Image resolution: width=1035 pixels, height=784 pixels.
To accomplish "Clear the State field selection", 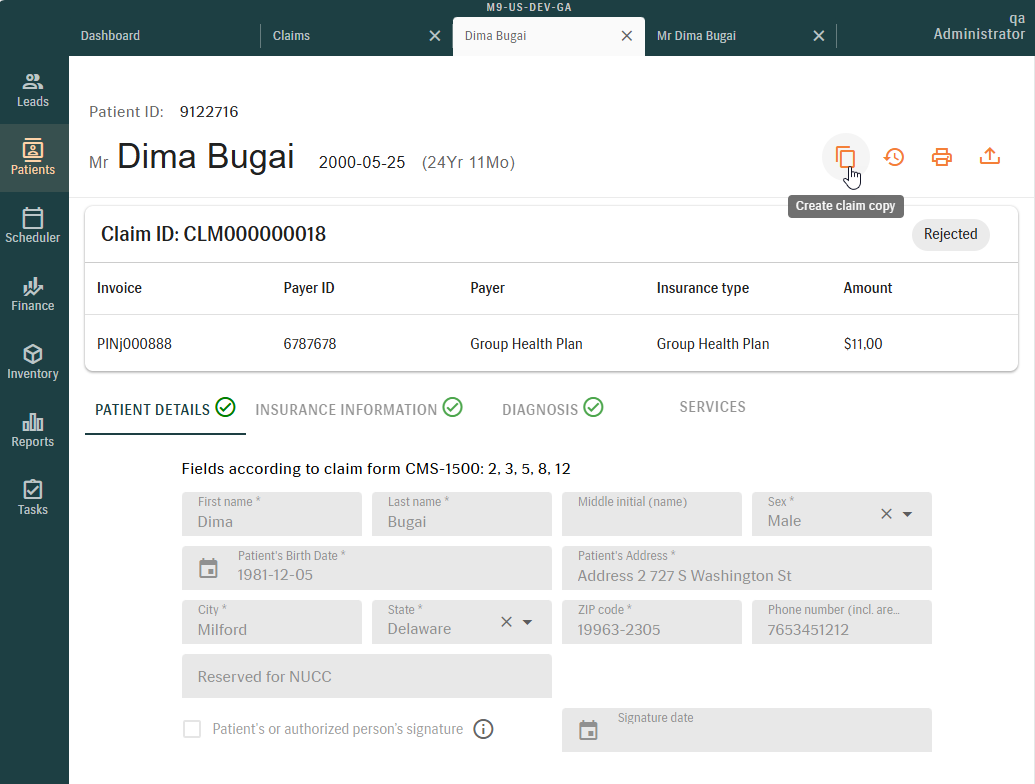I will [x=506, y=622].
